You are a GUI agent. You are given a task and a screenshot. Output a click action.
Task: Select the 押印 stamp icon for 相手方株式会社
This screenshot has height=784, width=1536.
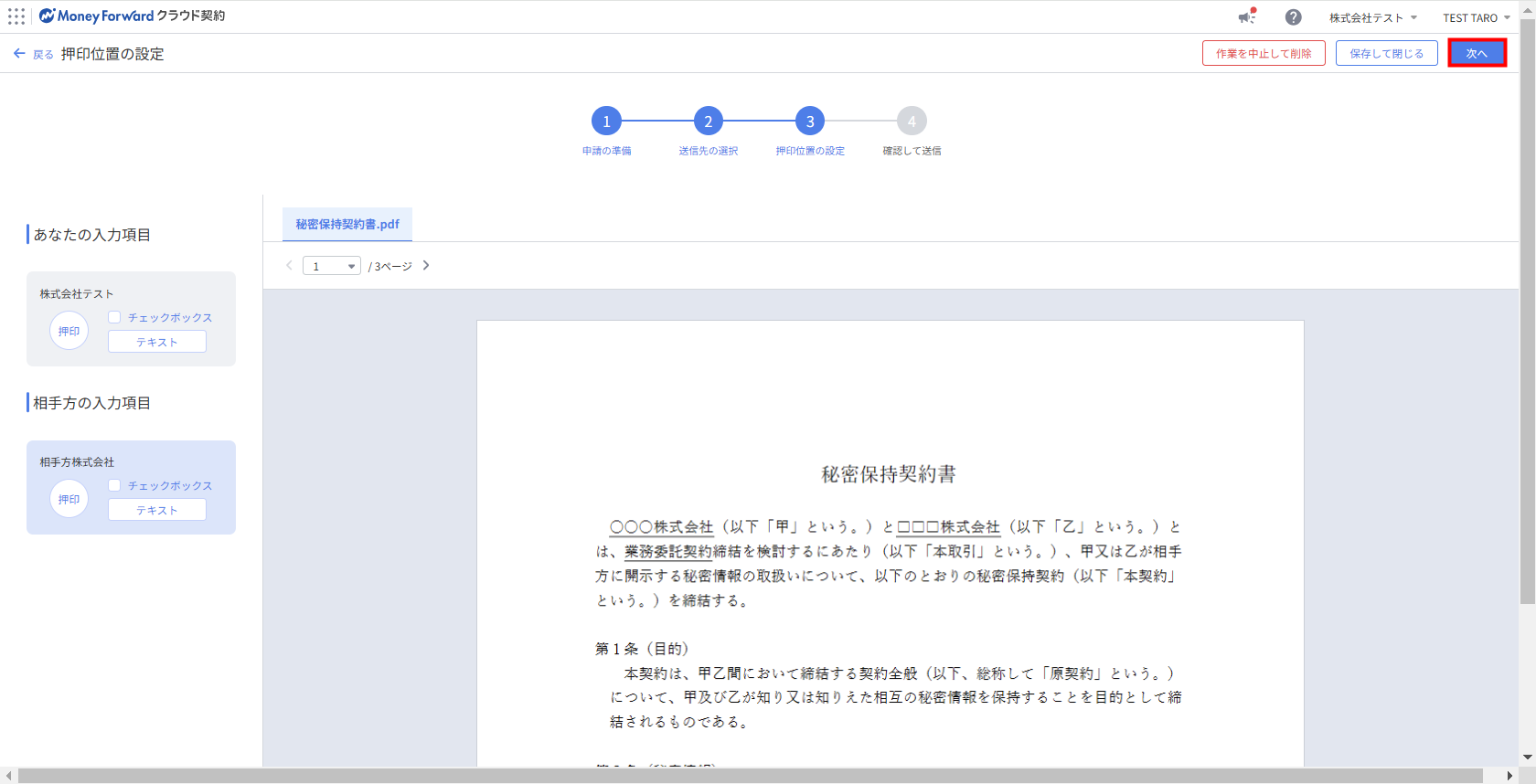pyautogui.click(x=69, y=499)
